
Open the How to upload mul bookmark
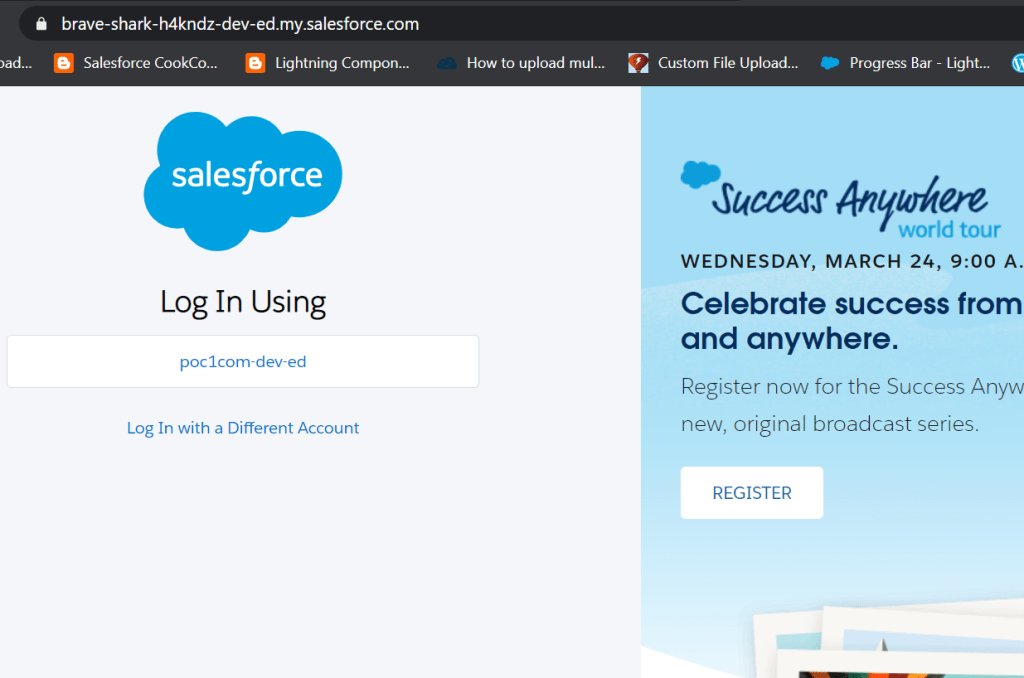pos(535,63)
